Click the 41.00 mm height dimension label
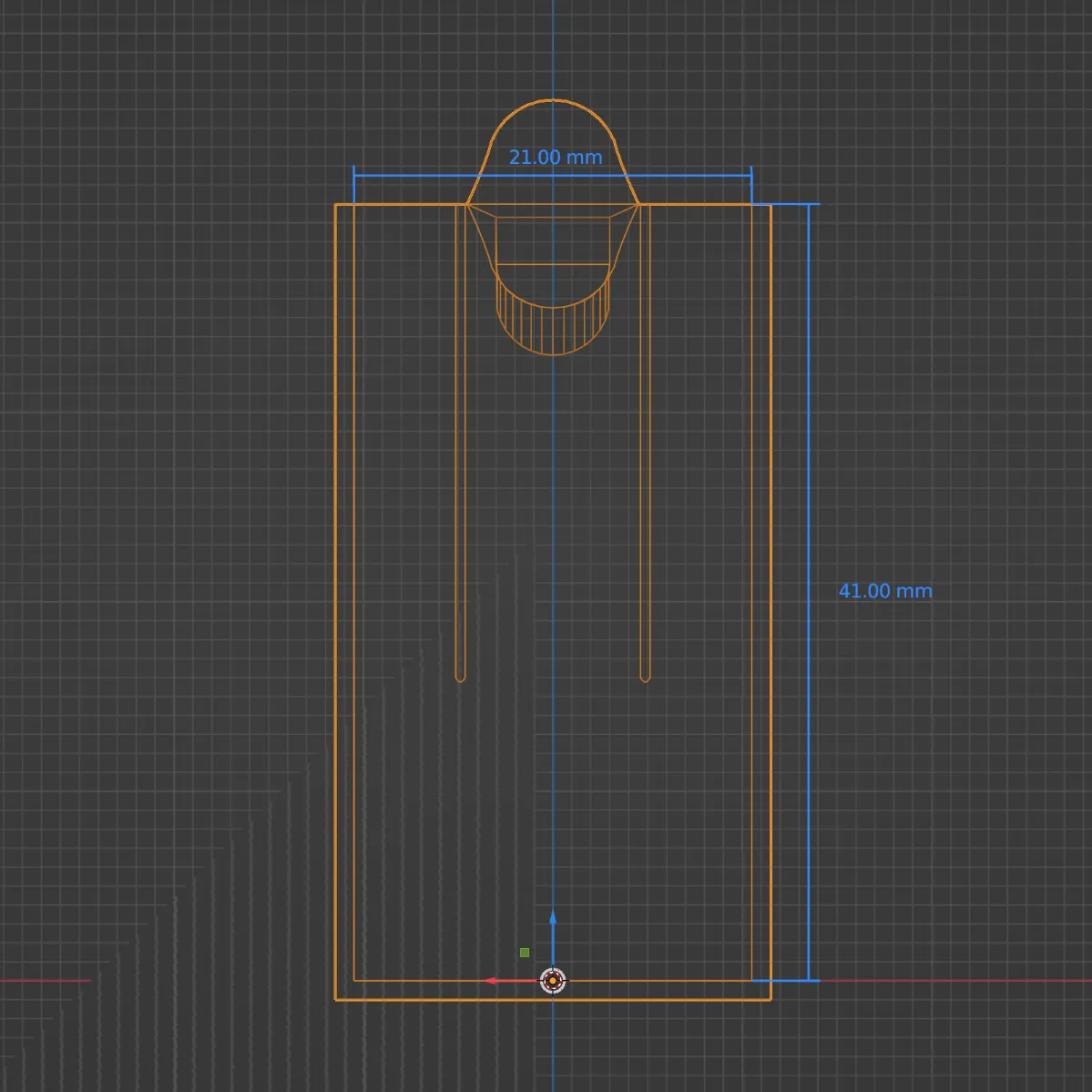1092x1092 pixels. pos(885,591)
